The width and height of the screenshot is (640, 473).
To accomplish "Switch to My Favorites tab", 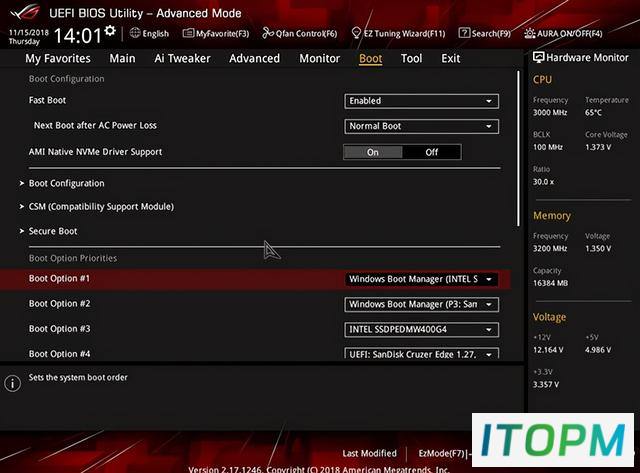I will pos(58,58).
